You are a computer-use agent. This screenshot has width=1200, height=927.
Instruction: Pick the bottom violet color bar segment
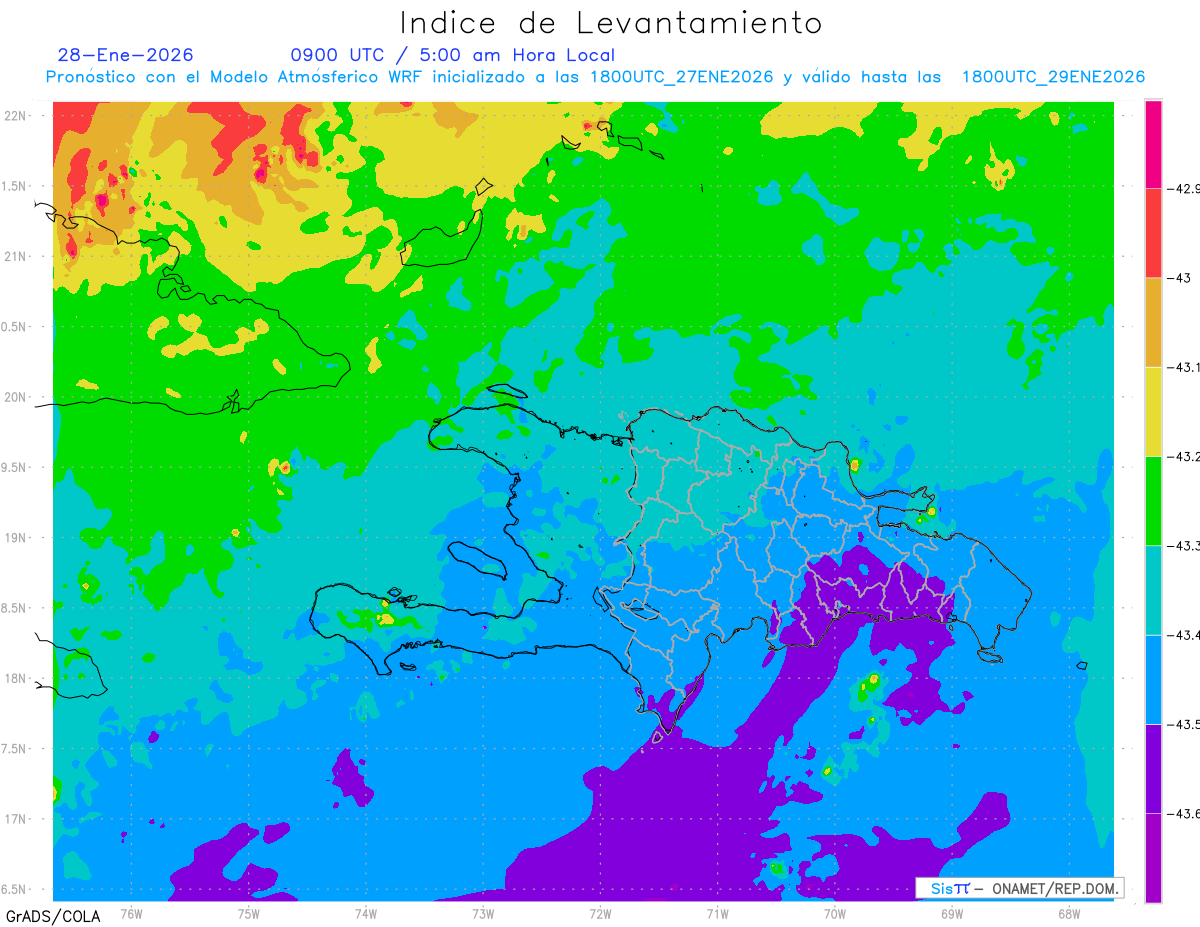click(1153, 857)
